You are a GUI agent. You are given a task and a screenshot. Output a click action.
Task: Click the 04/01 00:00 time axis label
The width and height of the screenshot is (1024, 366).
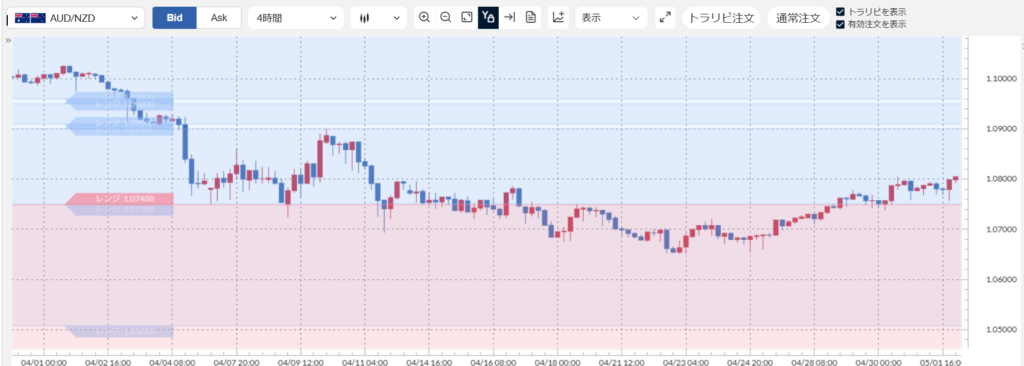43,361
